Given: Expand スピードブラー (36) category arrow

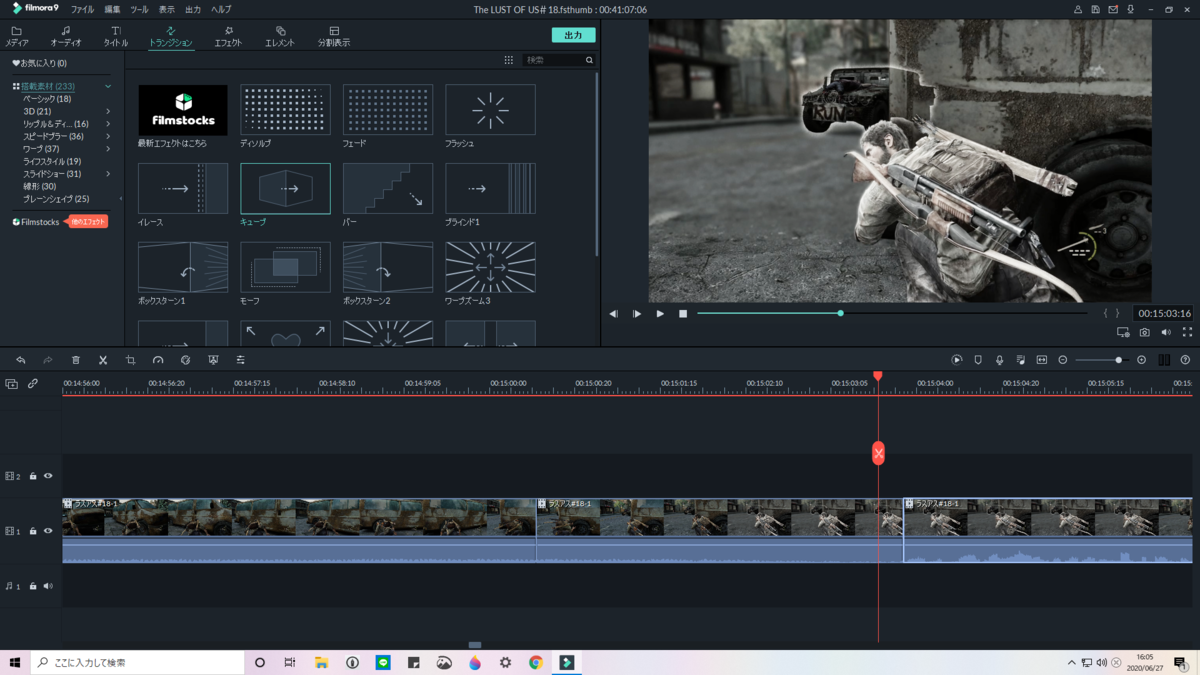Looking at the screenshot, I should point(108,136).
